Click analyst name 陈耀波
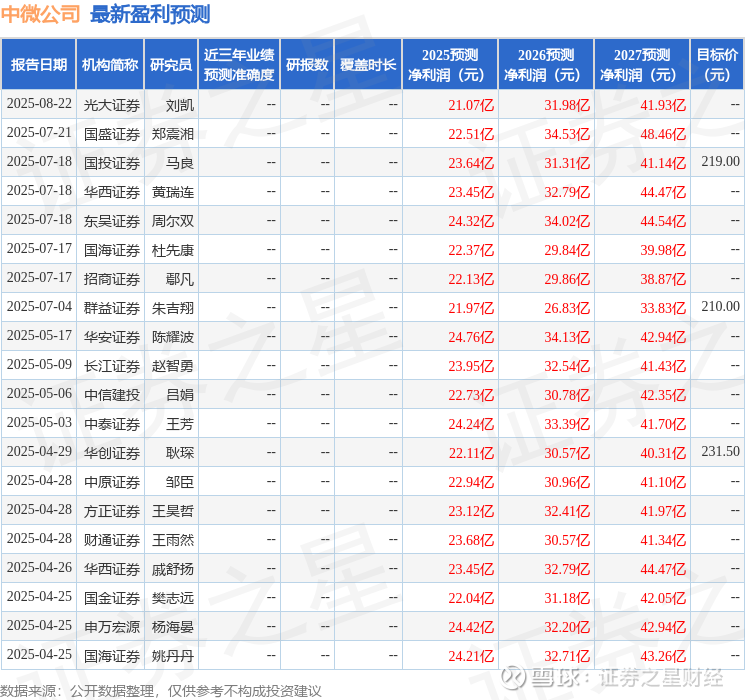745x700 pixels. tap(173, 337)
